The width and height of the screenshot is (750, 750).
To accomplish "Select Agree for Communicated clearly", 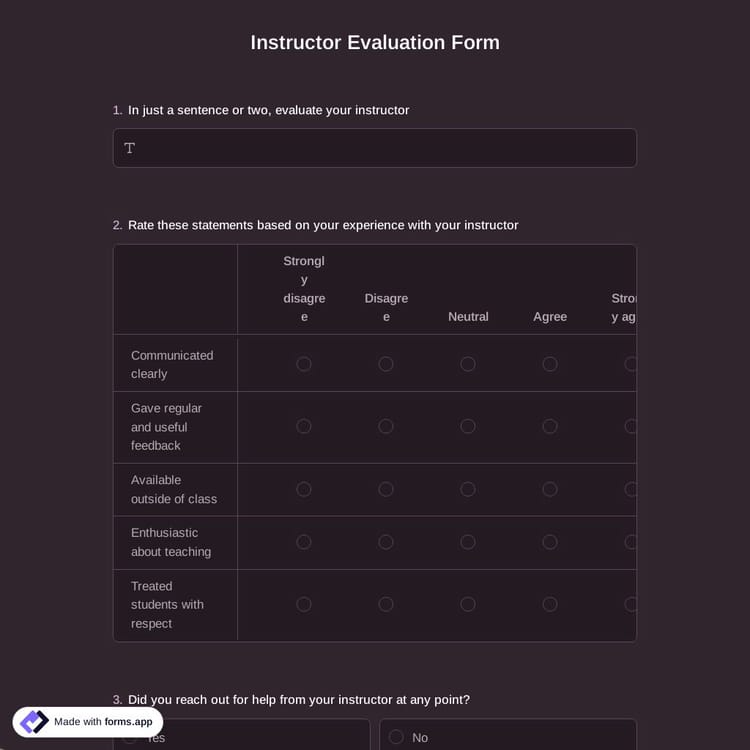I will tap(550, 364).
